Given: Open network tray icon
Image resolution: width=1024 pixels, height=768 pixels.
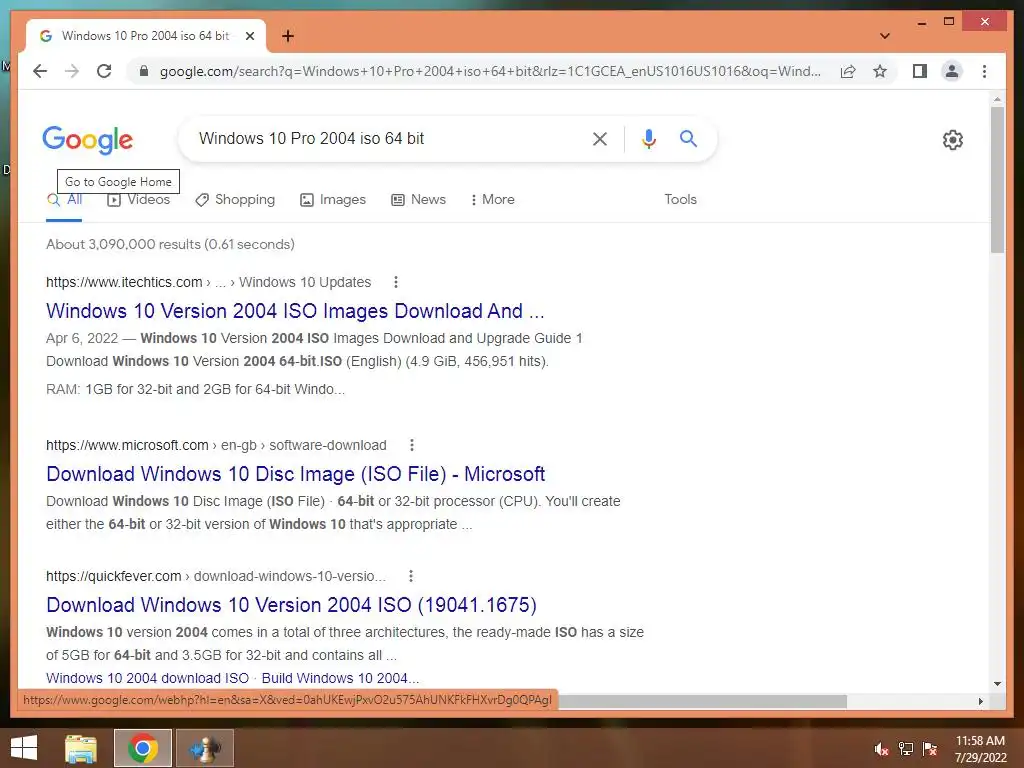Looking at the screenshot, I should [906, 749].
